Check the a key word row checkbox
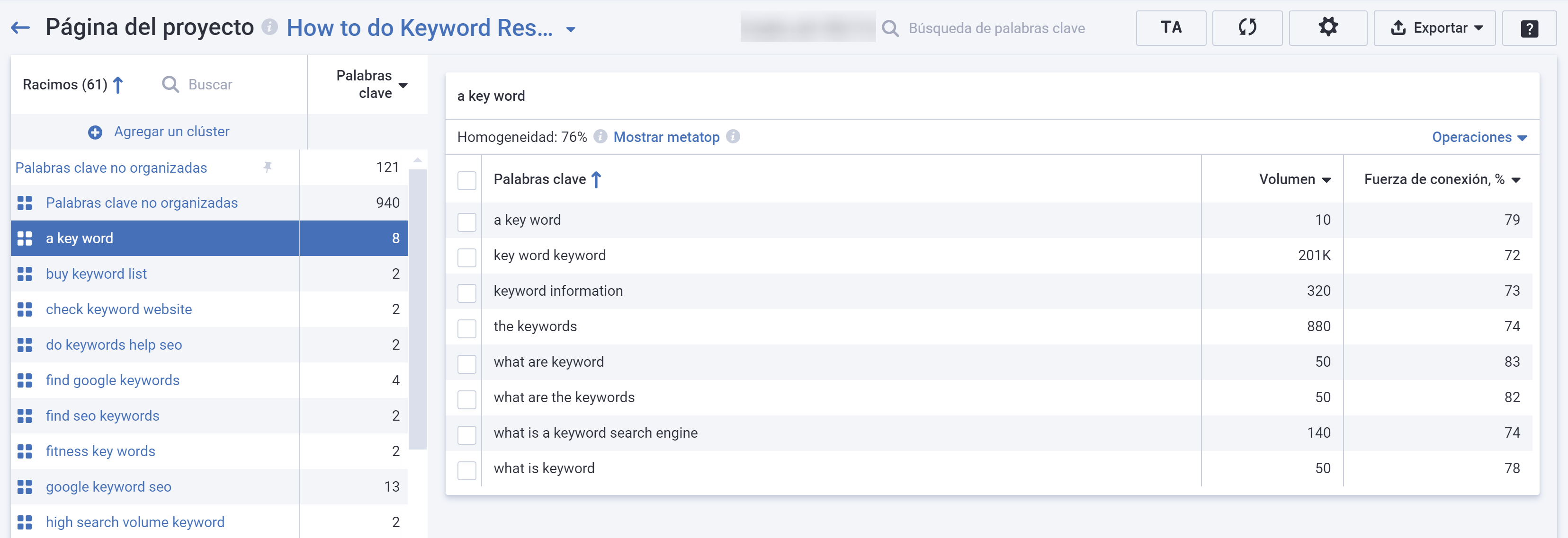The width and height of the screenshot is (1568, 538). (x=466, y=222)
